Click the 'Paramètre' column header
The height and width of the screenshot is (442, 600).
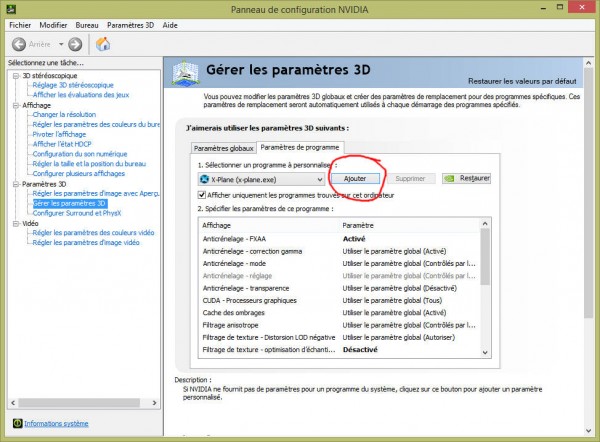coord(410,225)
